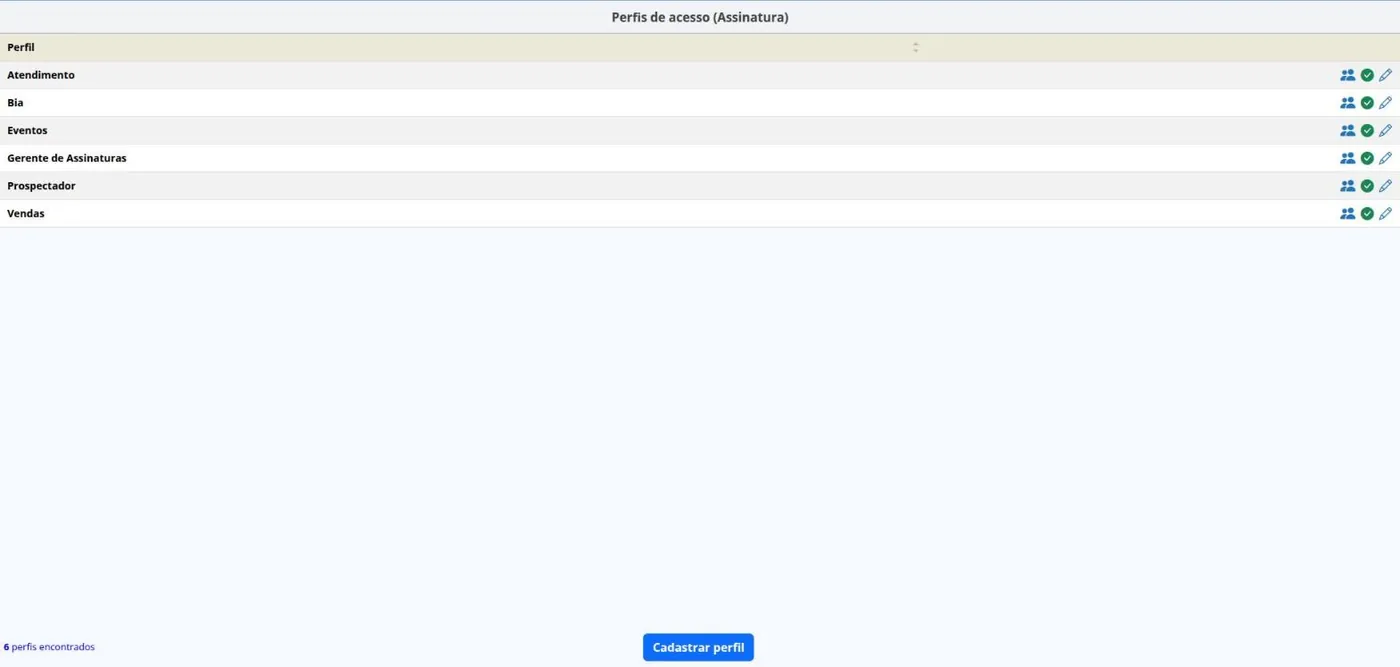Click green check icon in Prospectador row
1400x667 pixels.
[x=1367, y=186]
